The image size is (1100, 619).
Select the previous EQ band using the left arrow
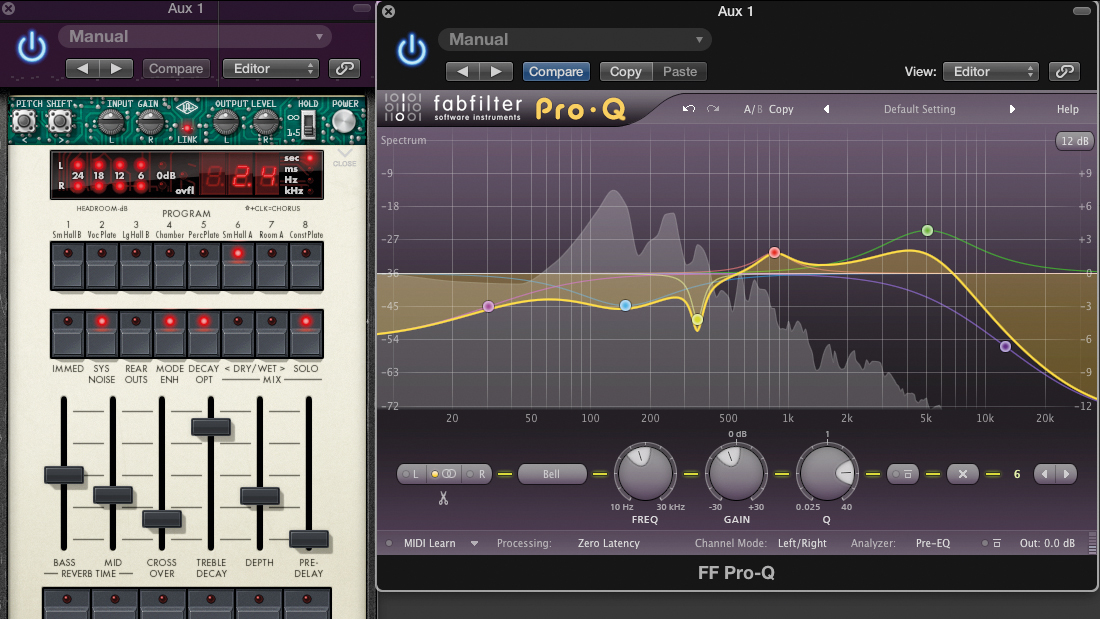[1045, 474]
